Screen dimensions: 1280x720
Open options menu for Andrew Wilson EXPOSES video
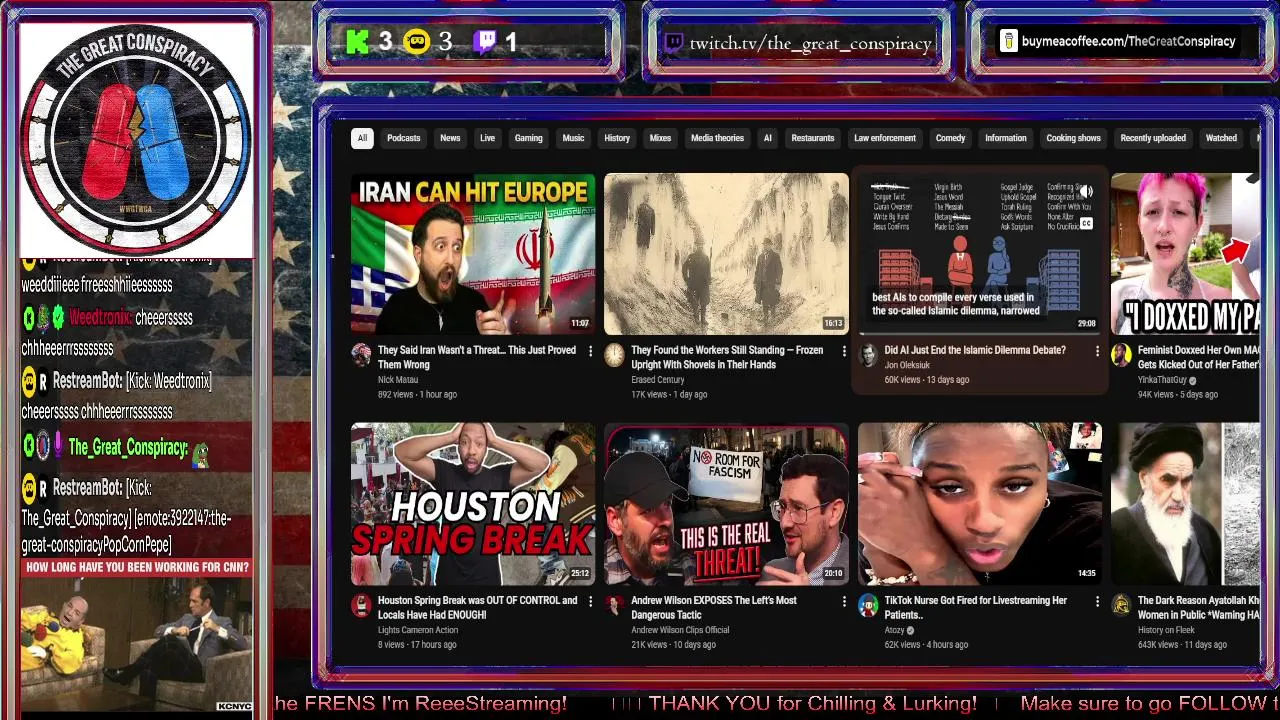click(x=843, y=601)
